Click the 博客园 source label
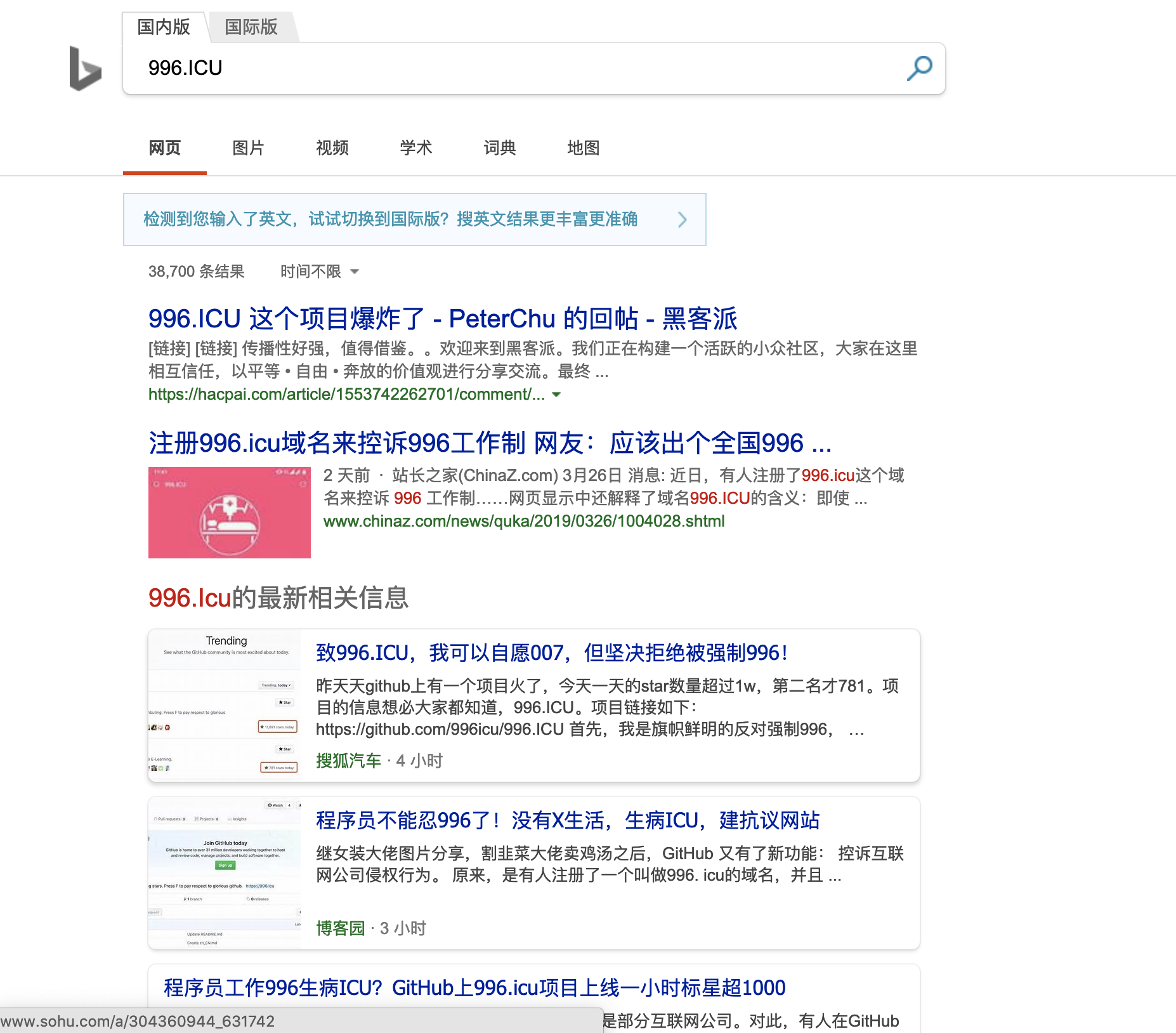Image resolution: width=1176 pixels, height=1033 pixels. [341, 928]
